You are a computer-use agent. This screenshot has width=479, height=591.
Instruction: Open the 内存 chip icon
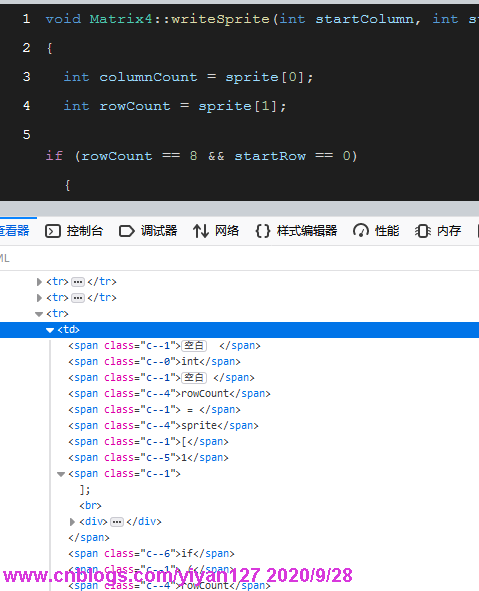[423, 231]
